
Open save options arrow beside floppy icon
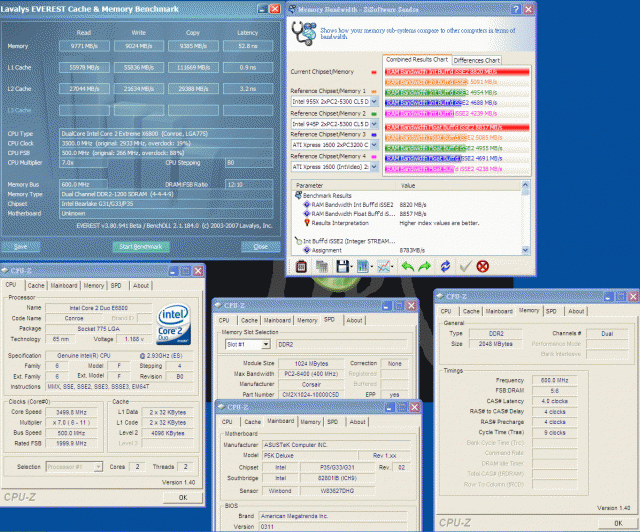(351, 267)
